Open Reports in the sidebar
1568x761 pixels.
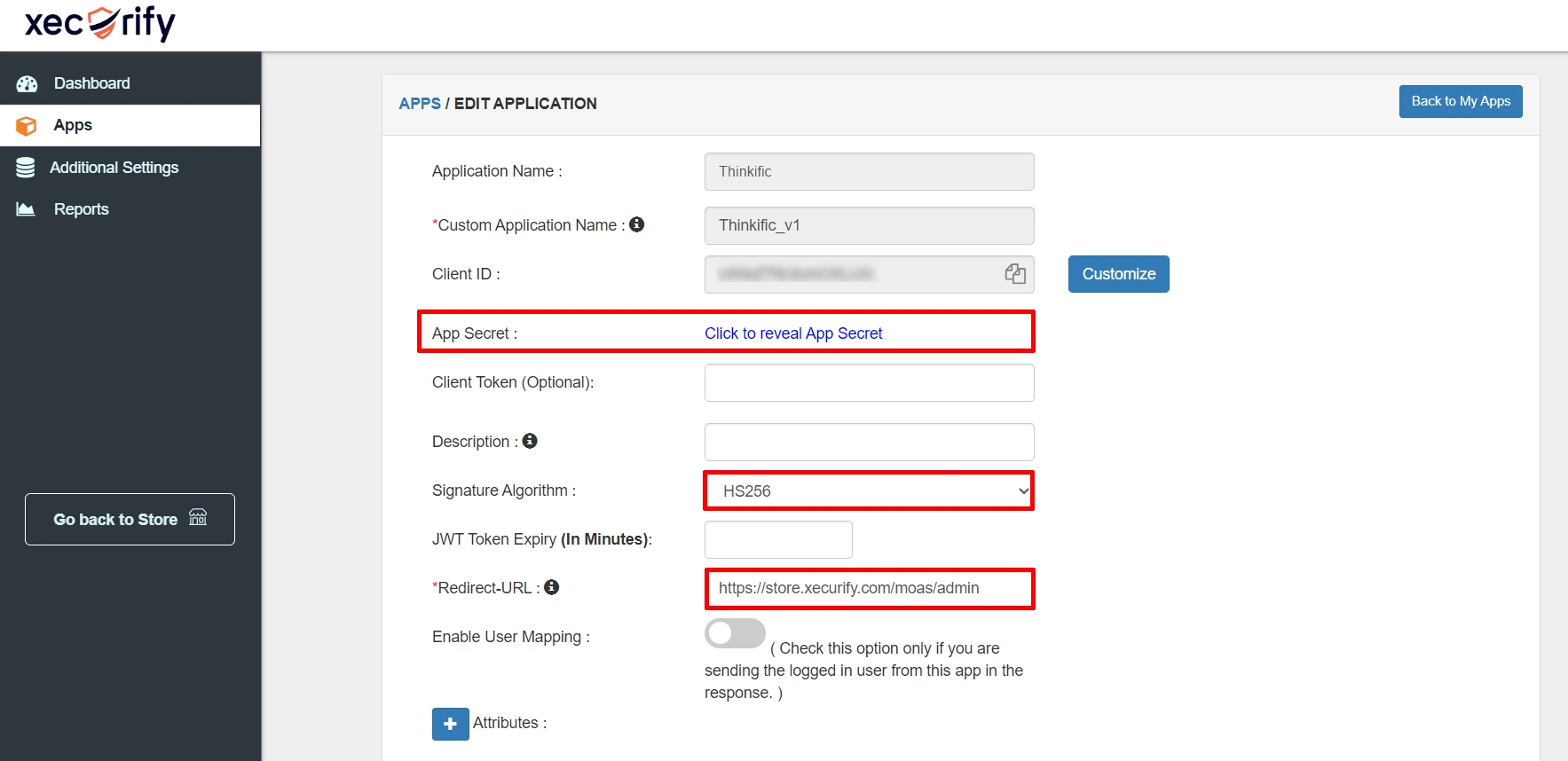(x=130, y=209)
